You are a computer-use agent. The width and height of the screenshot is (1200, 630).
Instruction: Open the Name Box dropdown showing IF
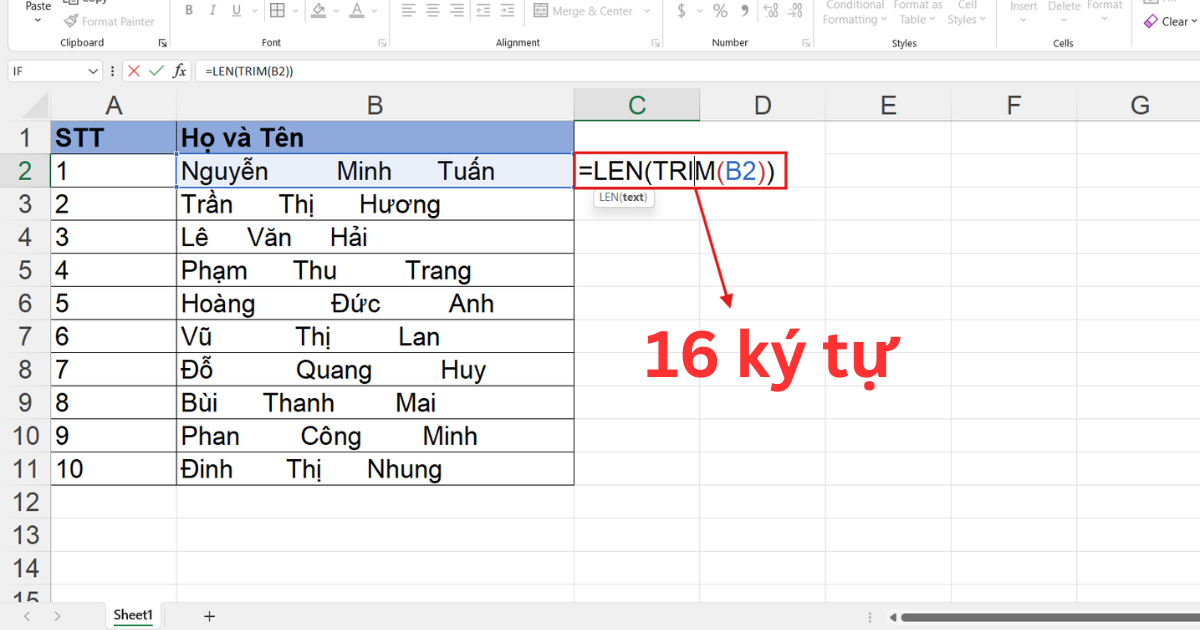[95, 71]
